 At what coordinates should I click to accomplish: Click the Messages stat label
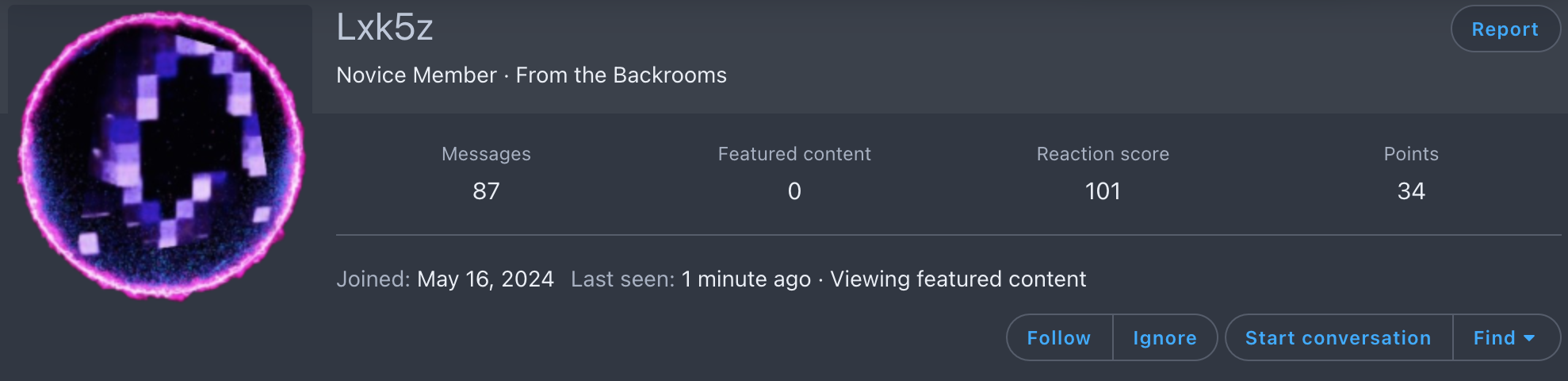[486, 154]
